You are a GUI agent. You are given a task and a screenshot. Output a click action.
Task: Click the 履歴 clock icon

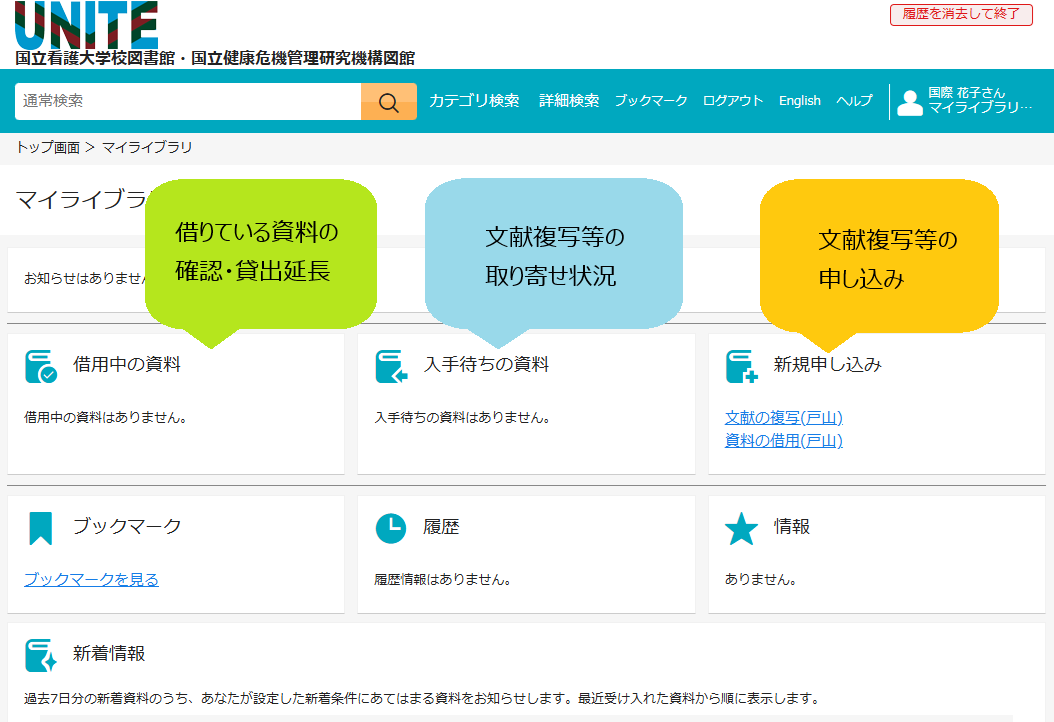click(391, 528)
